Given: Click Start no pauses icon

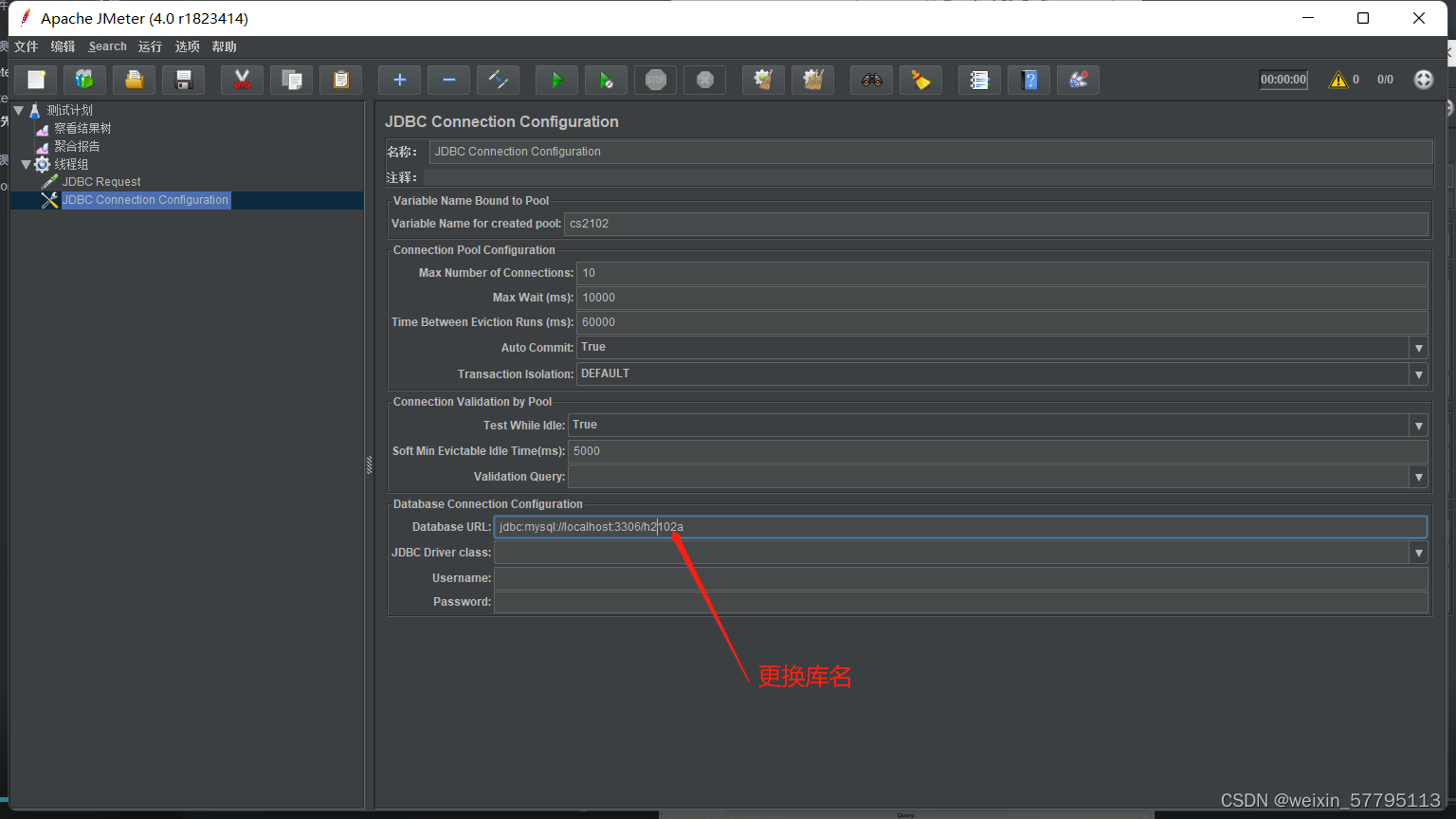Looking at the screenshot, I should (607, 80).
